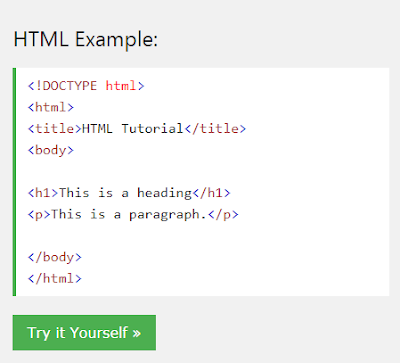400x363 pixels.
Task: Select the red html keyword in DOCTYPE
Action: (121, 86)
